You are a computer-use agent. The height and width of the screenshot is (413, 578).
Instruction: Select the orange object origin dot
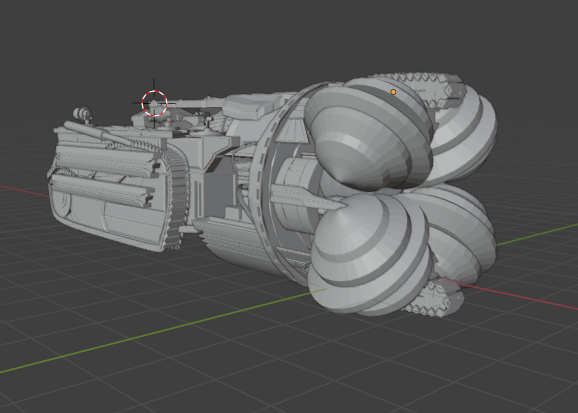(393, 92)
